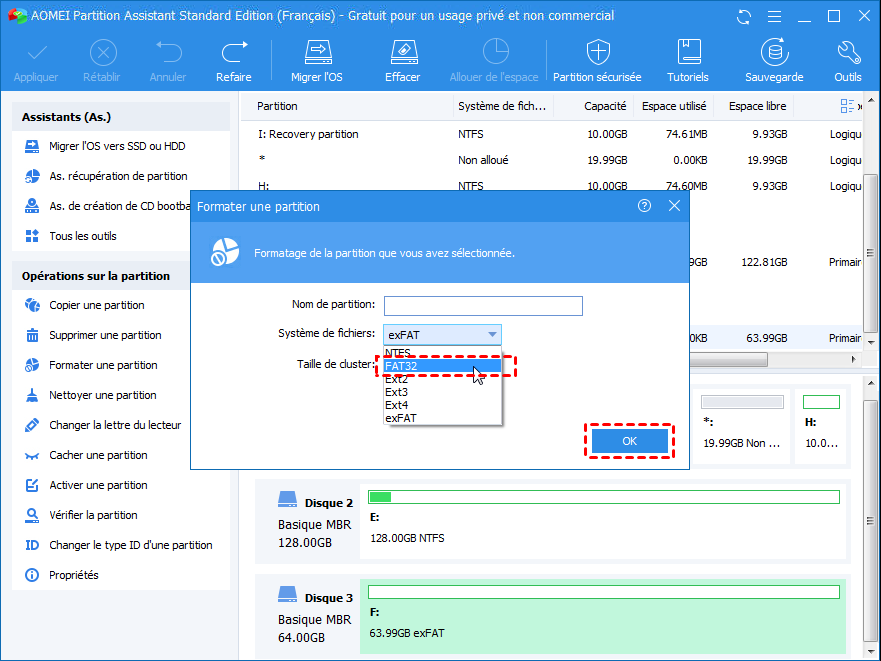This screenshot has height=661, width=881.
Task: Sort by Espace utilisé column header
Action: click(x=674, y=106)
